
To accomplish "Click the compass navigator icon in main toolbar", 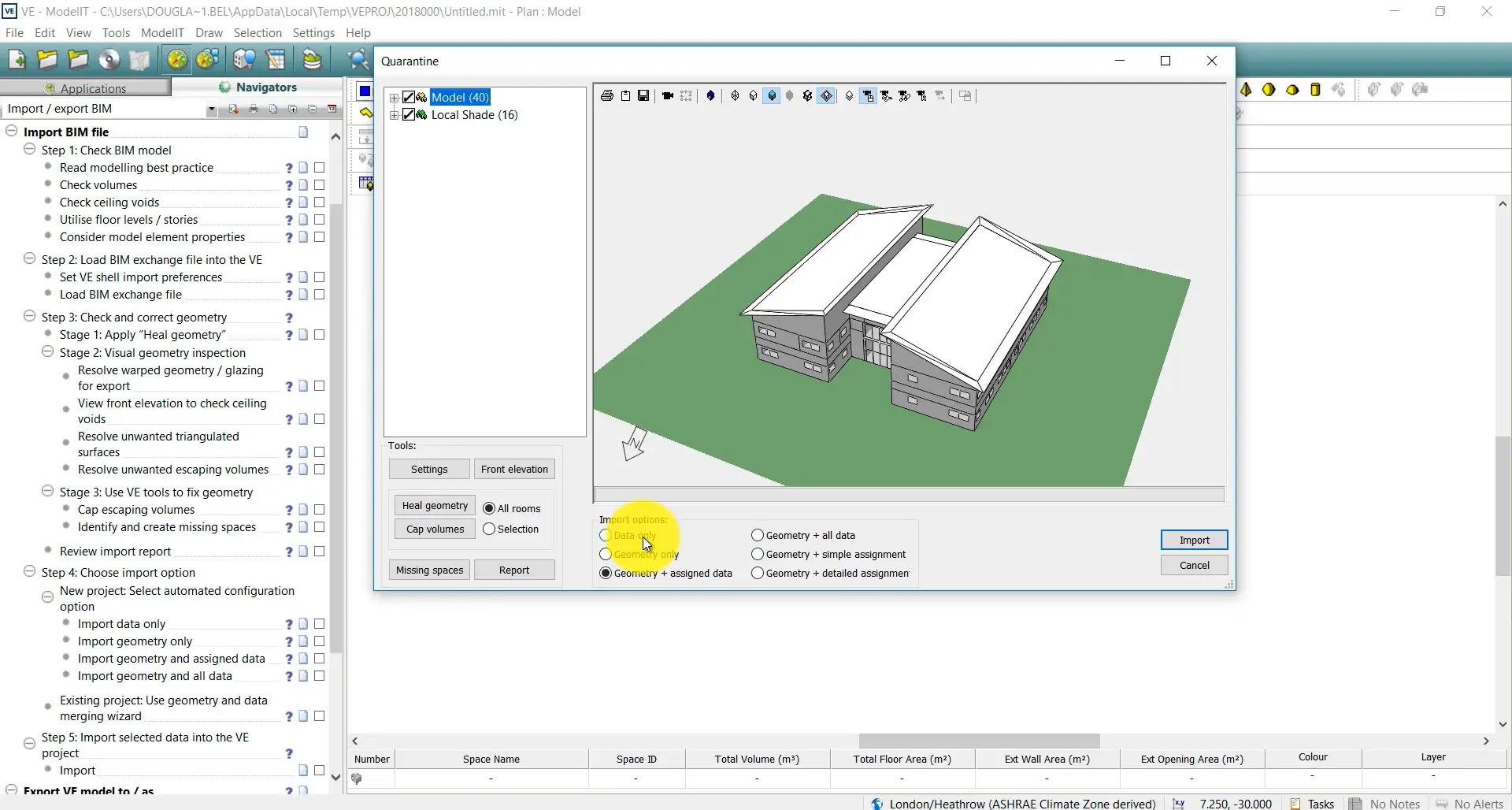I will 177,60.
